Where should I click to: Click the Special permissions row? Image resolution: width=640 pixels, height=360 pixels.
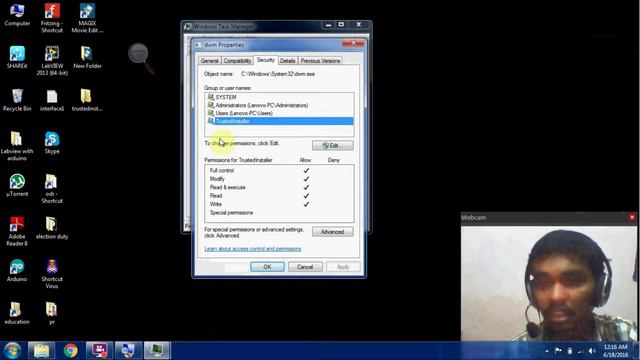click(x=279, y=213)
